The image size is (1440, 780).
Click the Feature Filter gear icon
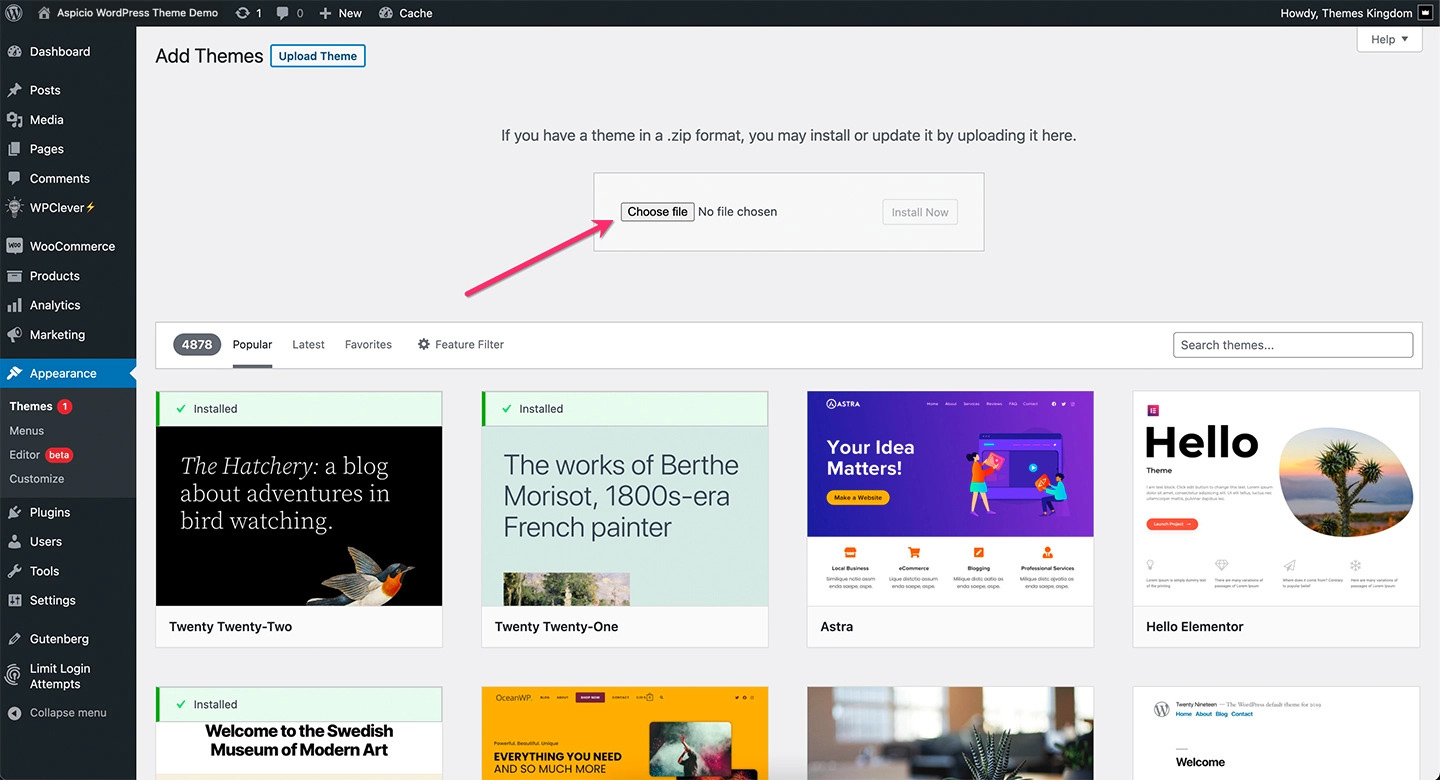tap(423, 344)
